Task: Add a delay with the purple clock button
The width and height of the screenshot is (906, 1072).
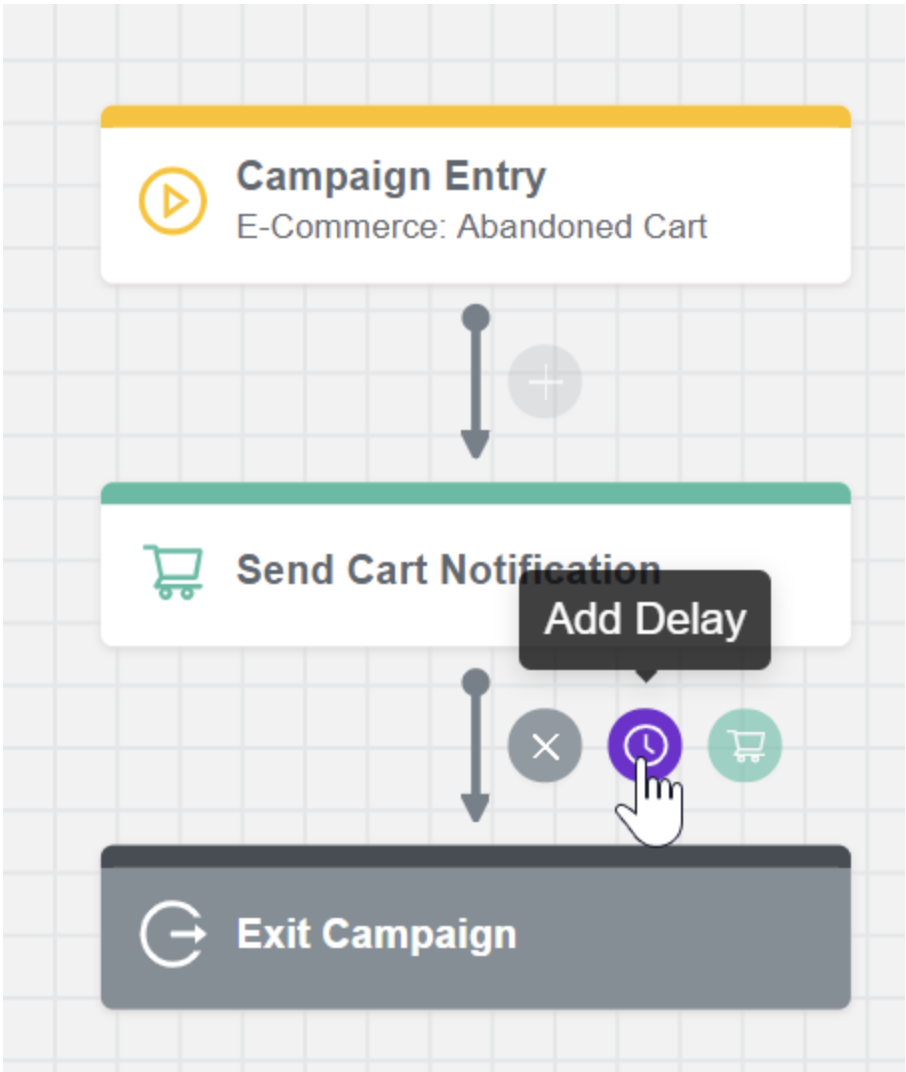Action: click(645, 746)
